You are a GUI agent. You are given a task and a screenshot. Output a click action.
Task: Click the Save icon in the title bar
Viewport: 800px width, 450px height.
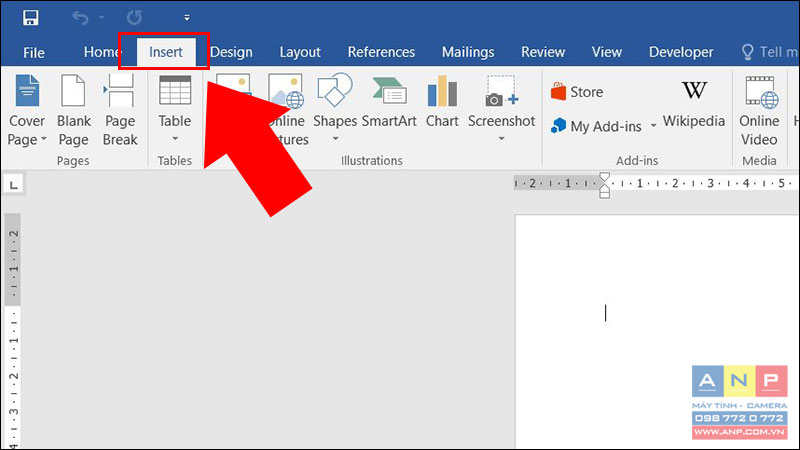point(31,18)
